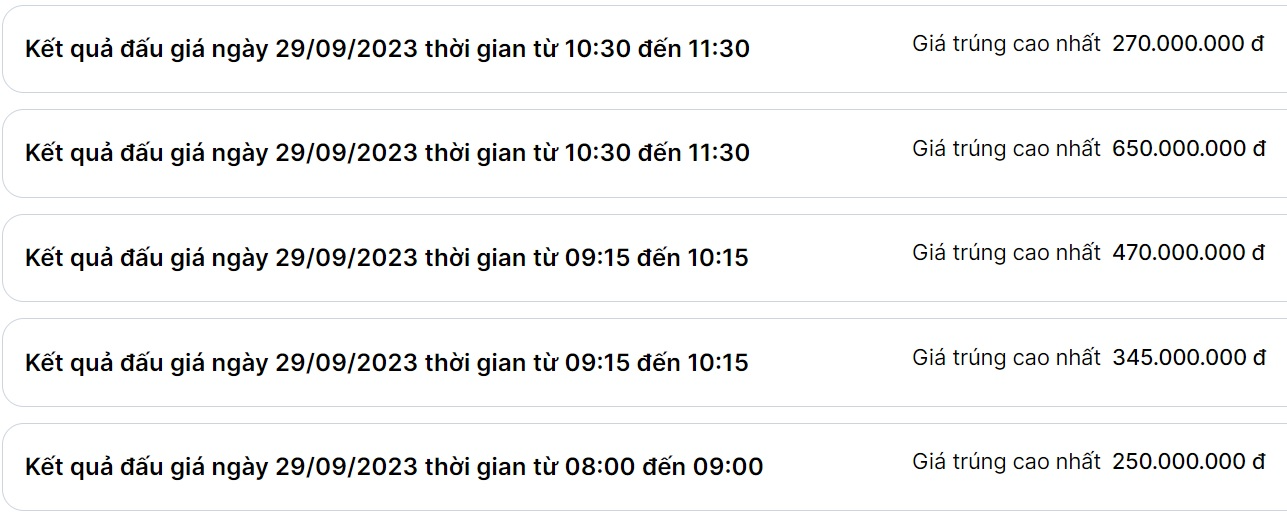Expand the 10:30 auction result priced 270.000.000 đ
The height and width of the screenshot is (516, 1287).
pyautogui.click(x=387, y=49)
